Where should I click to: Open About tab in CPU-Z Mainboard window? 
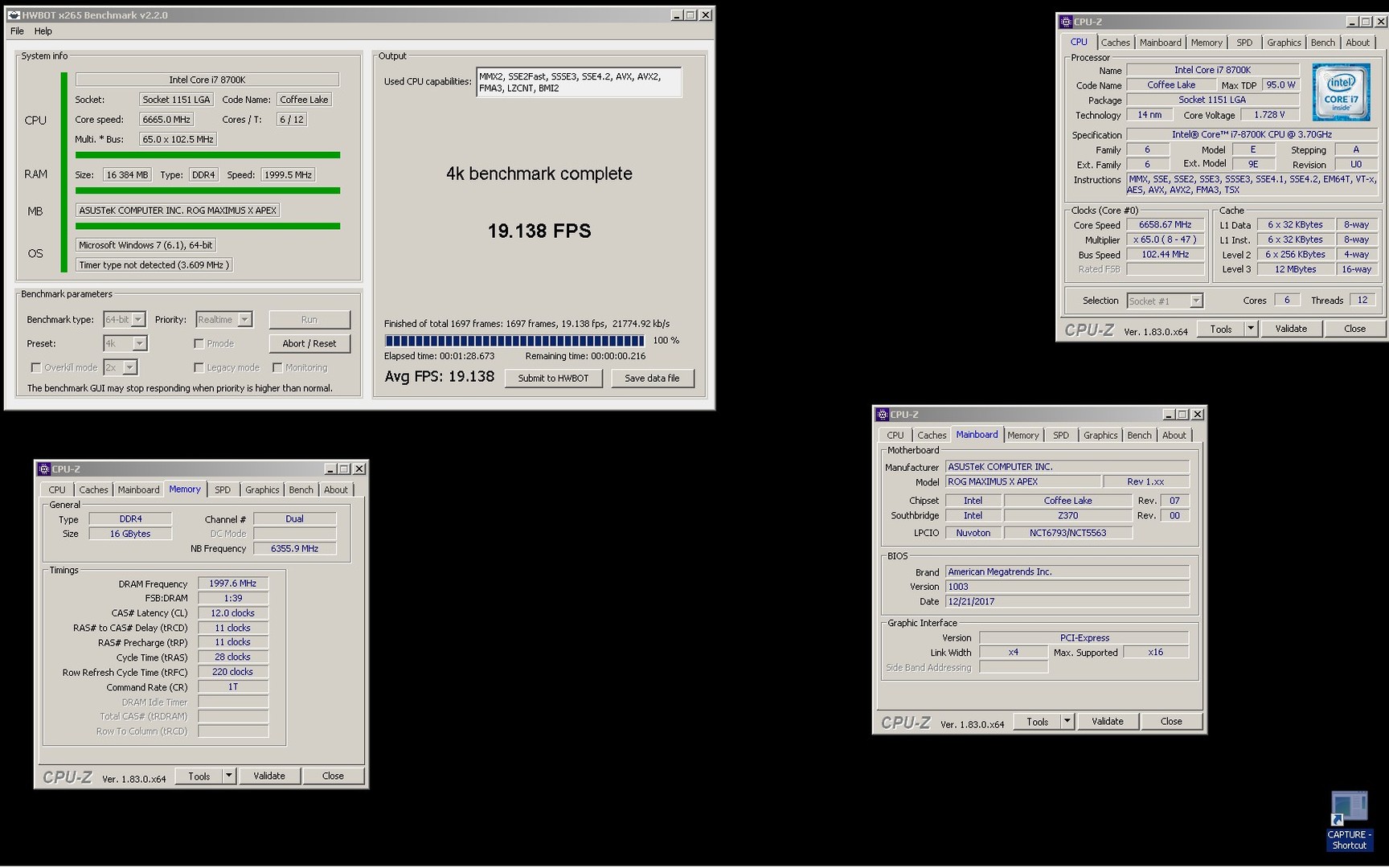[1174, 436]
